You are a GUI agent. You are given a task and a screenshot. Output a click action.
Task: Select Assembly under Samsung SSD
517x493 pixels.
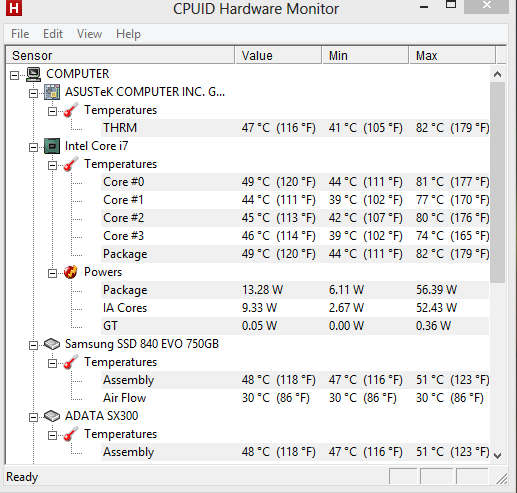(295, 380)
